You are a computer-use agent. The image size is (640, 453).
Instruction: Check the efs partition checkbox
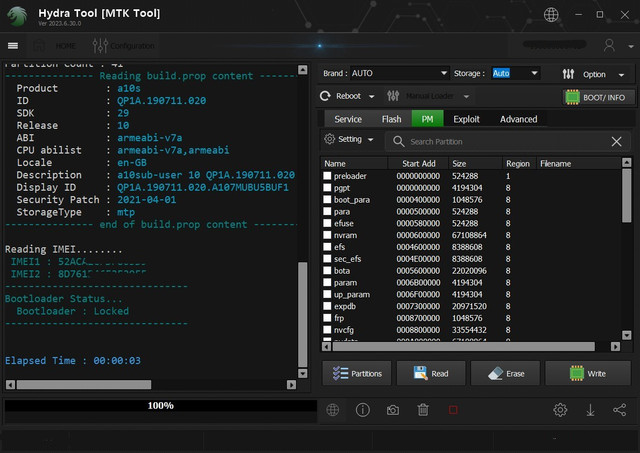tap(327, 247)
